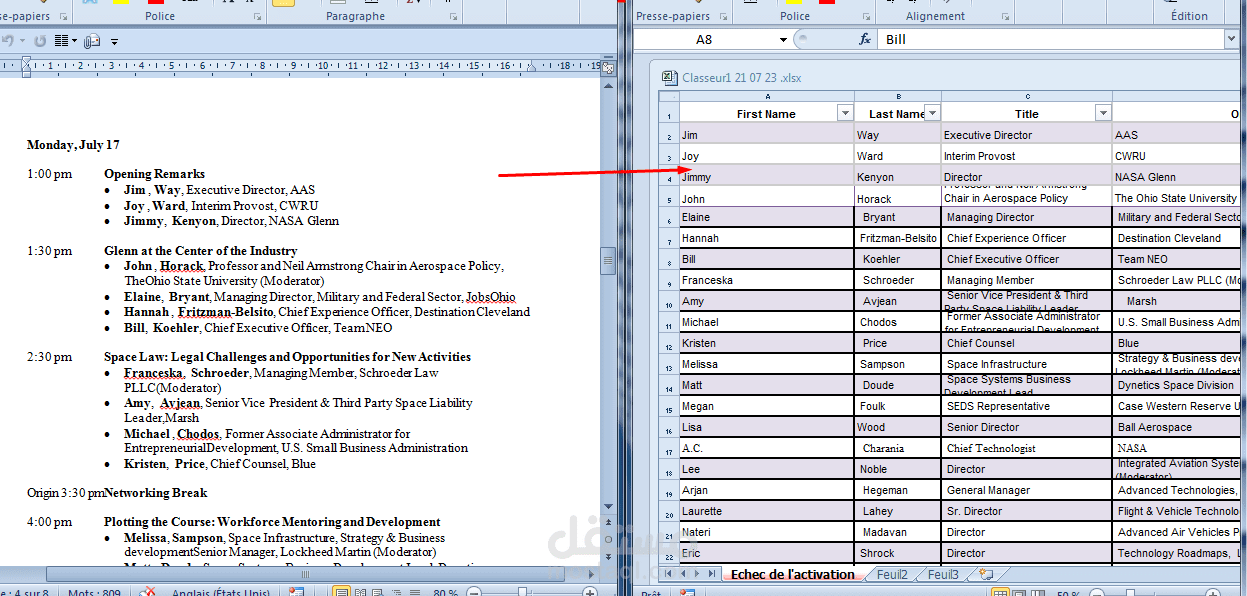Screen dimensions: 1247x596
Task: Switch to the Feuil3 sheet tab
Action: point(942,575)
